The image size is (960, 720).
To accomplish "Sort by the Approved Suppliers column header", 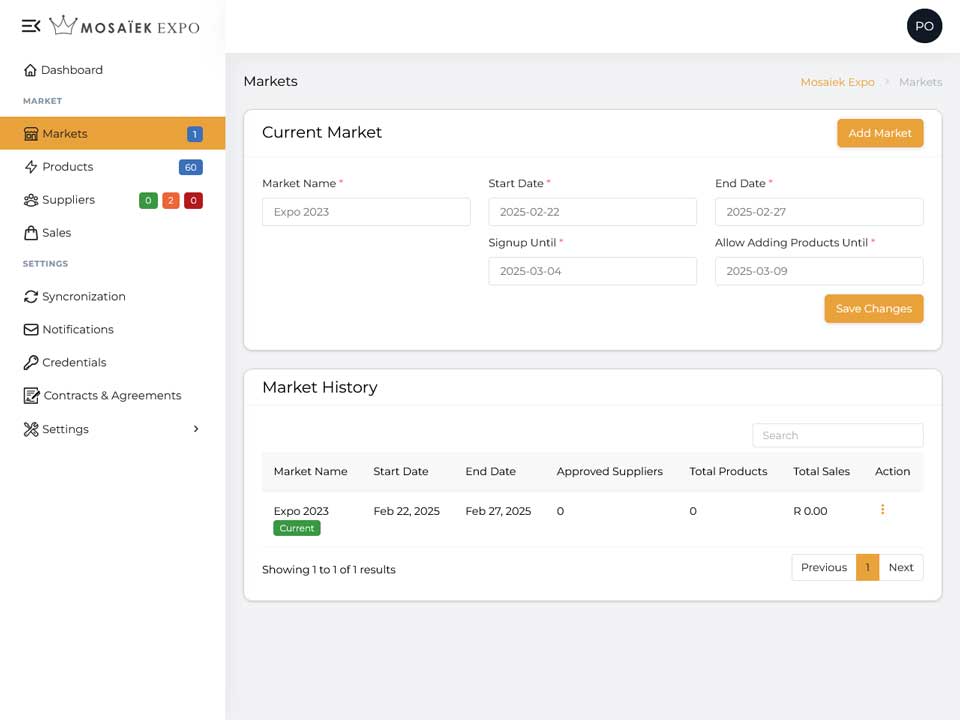I will click(609, 471).
